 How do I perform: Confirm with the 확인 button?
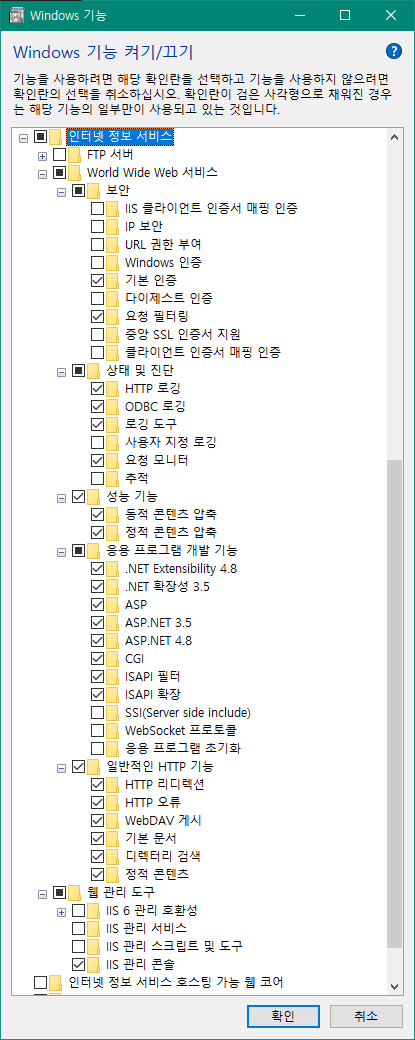281,1015
